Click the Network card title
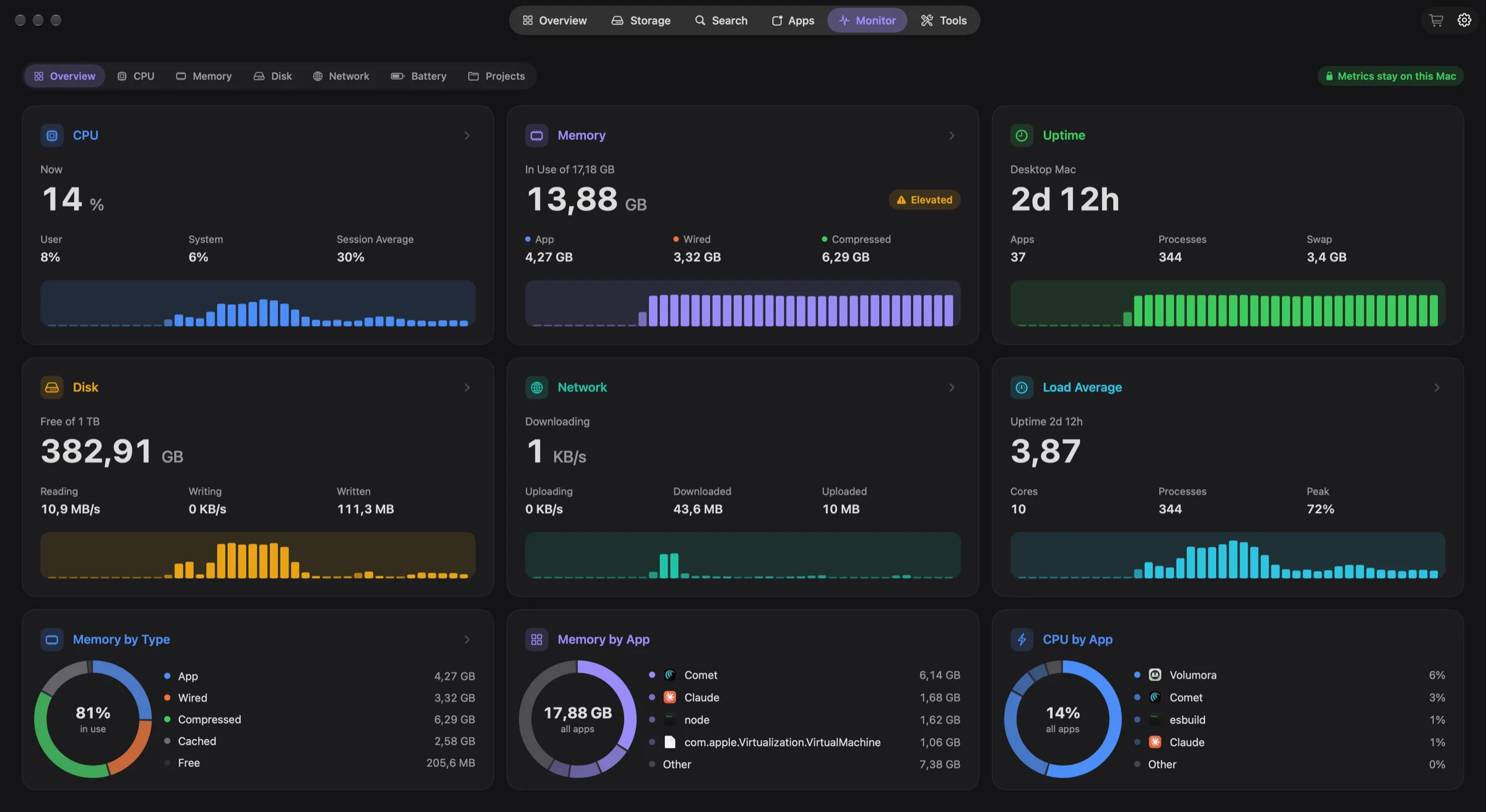 point(582,387)
